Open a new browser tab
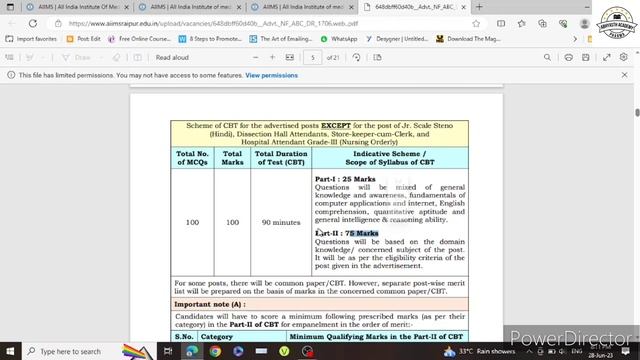Screen dimensions: 640x360 pyautogui.click(x=479, y=7)
